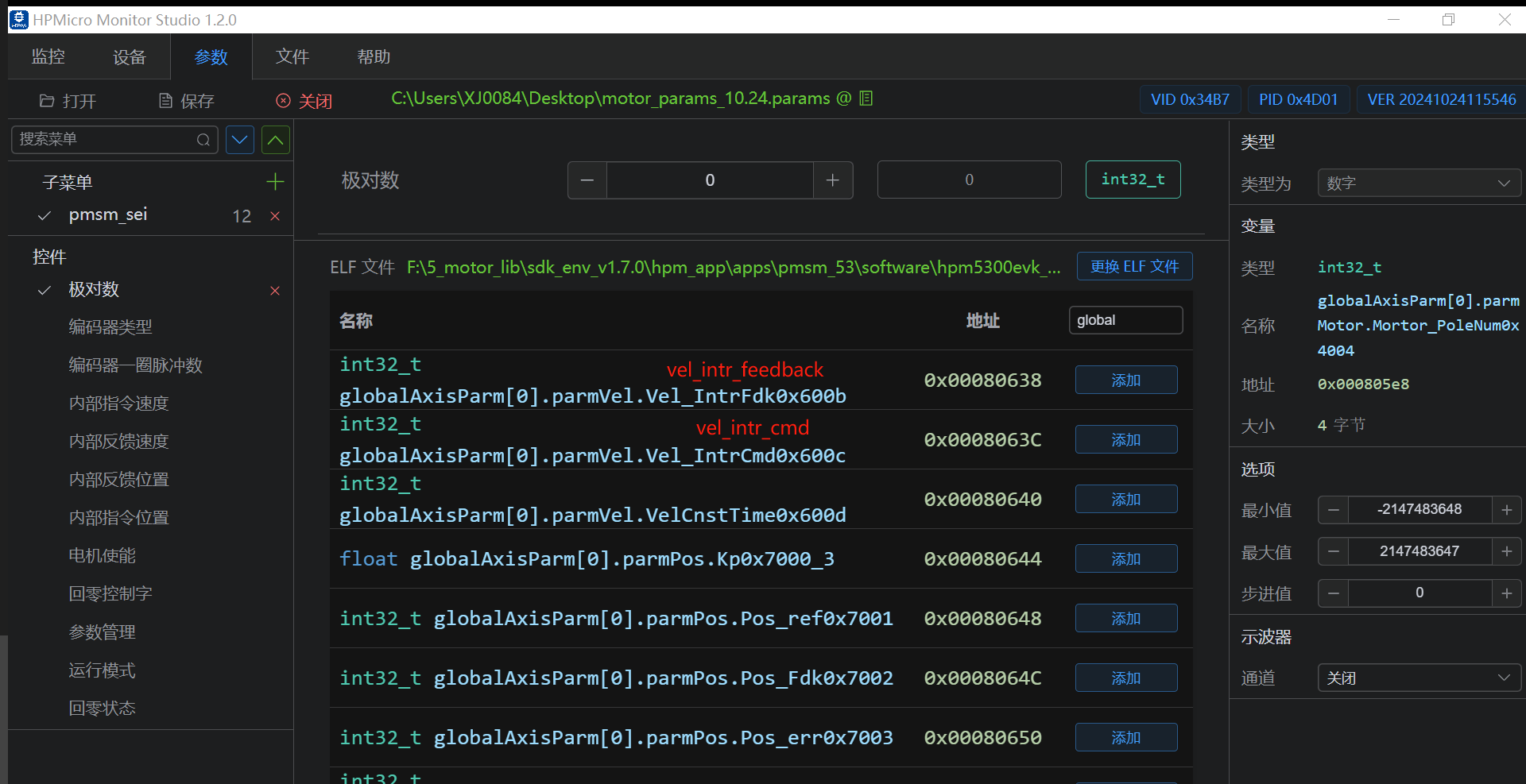Click the red 关闭 button

304,101
